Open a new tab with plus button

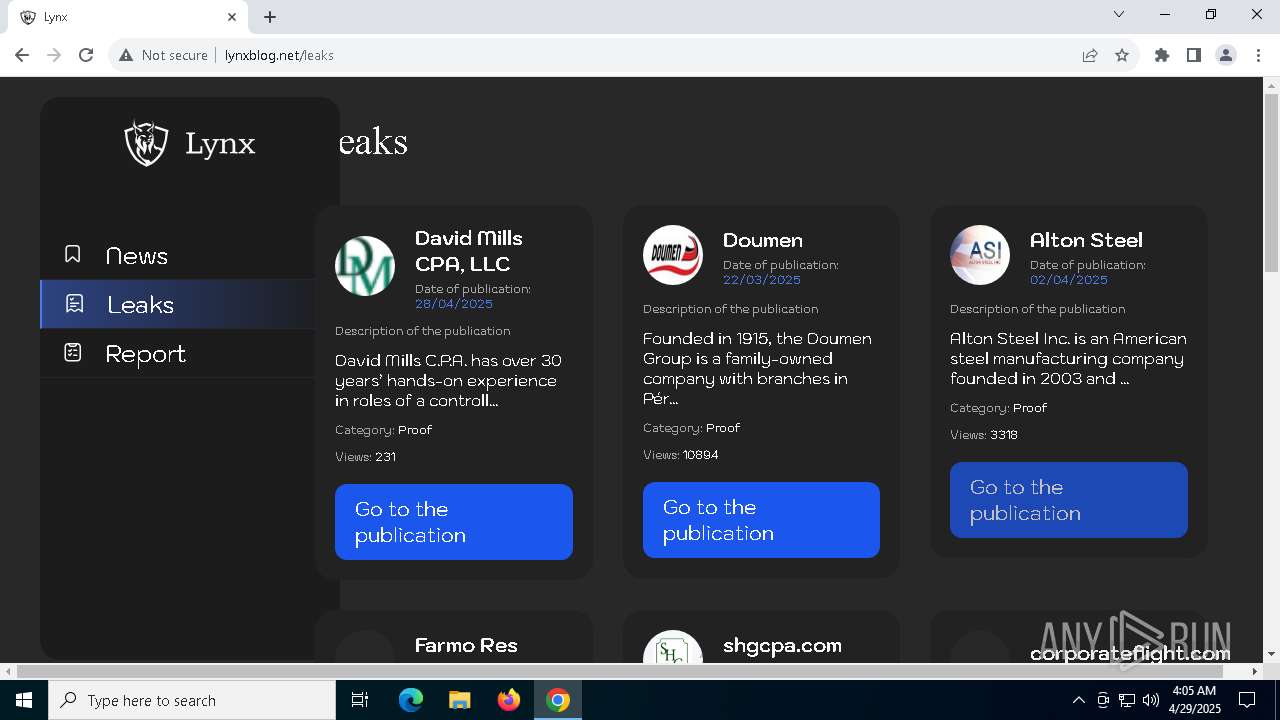pyautogui.click(x=270, y=17)
